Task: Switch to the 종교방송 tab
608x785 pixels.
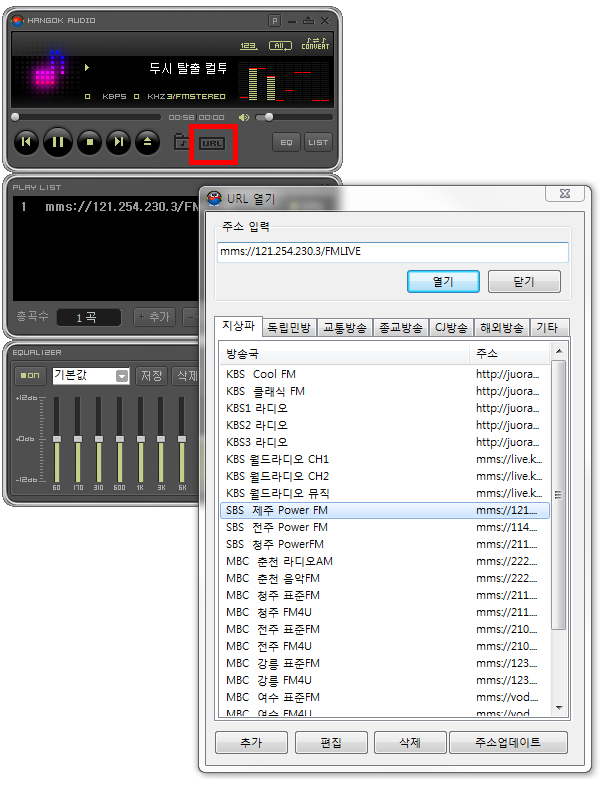Action: (401, 328)
